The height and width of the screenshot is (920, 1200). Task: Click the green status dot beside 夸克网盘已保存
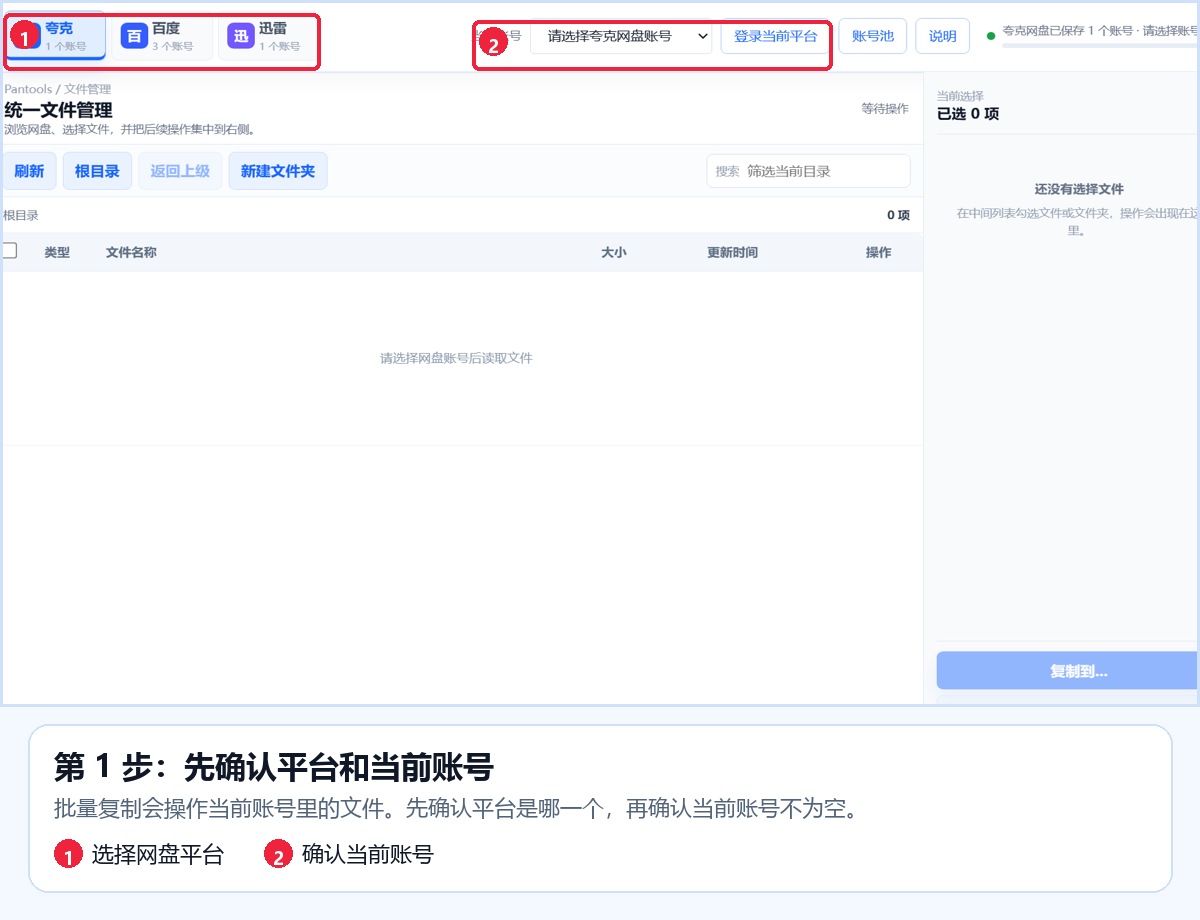click(x=991, y=36)
